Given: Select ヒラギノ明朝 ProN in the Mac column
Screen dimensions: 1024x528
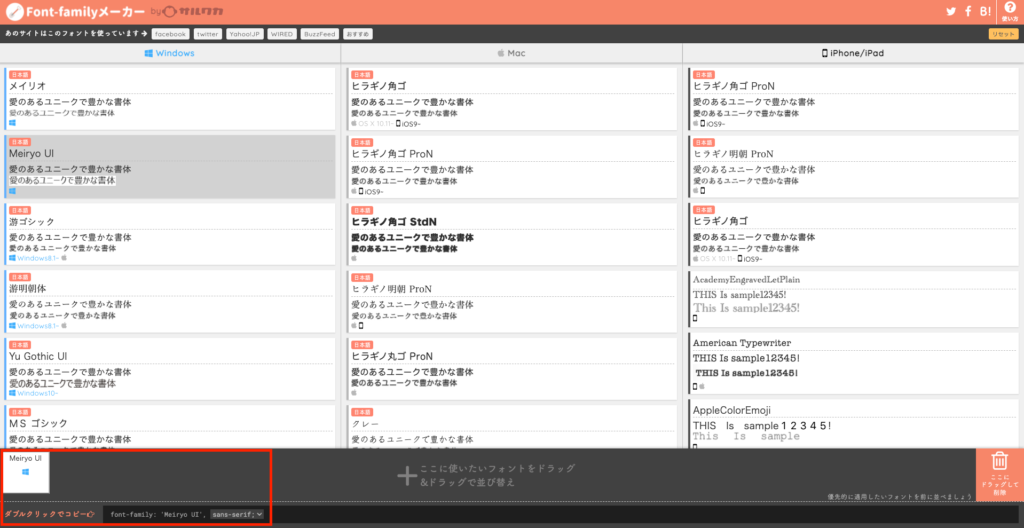Looking at the screenshot, I should pyautogui.click(x=511, y=301).
